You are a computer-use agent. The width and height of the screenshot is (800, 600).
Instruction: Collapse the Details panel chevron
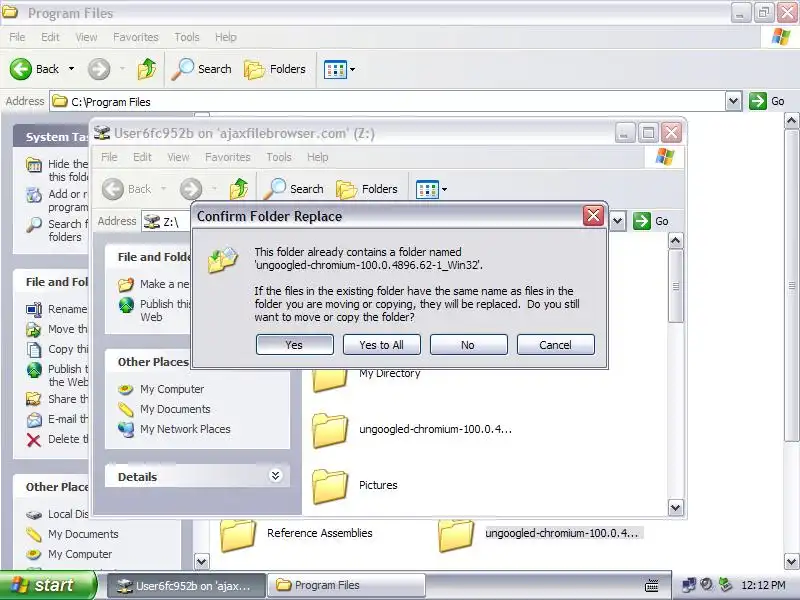pyautogui.click(x=276, y=476)
